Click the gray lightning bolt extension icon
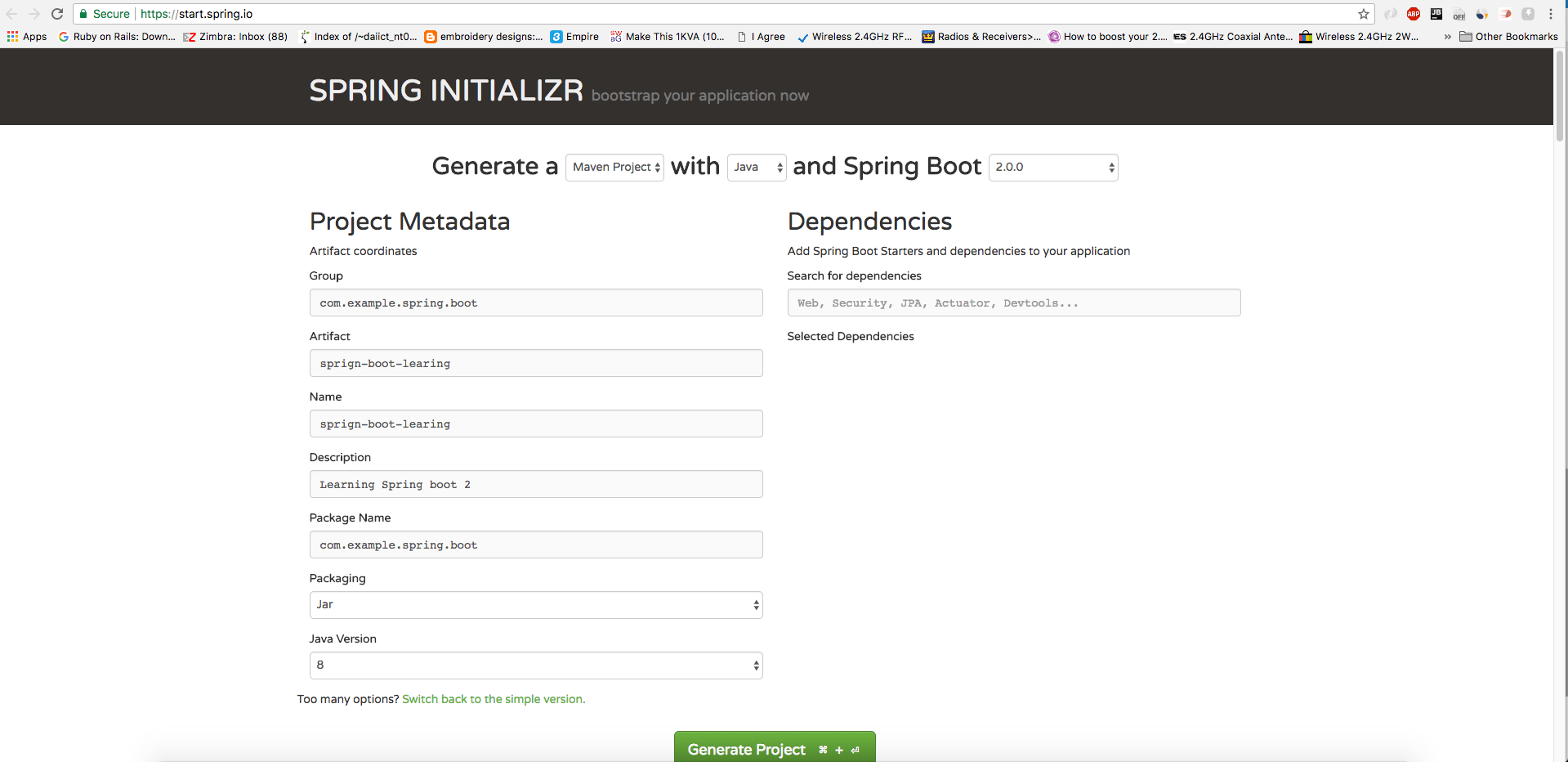The height and width of the screenshot is (762, 1568). click(1528, 14)
